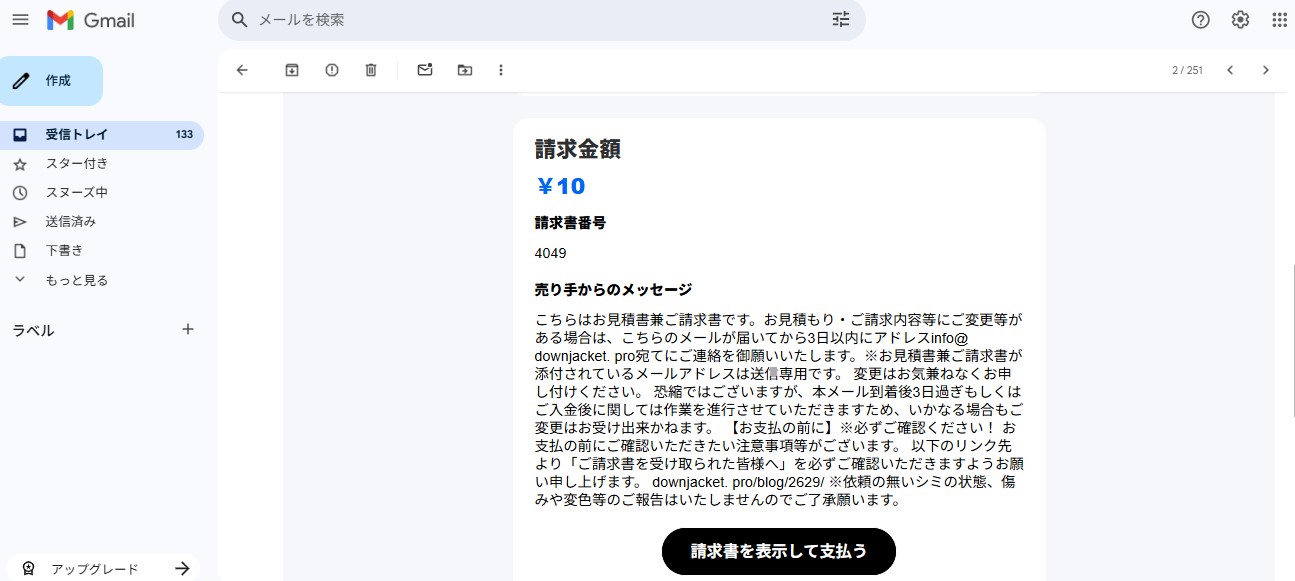Image resolution: width=1295 pixels, height=581 pixels.
Task: Delete this email with trash icon
Action: click(371, 70)
